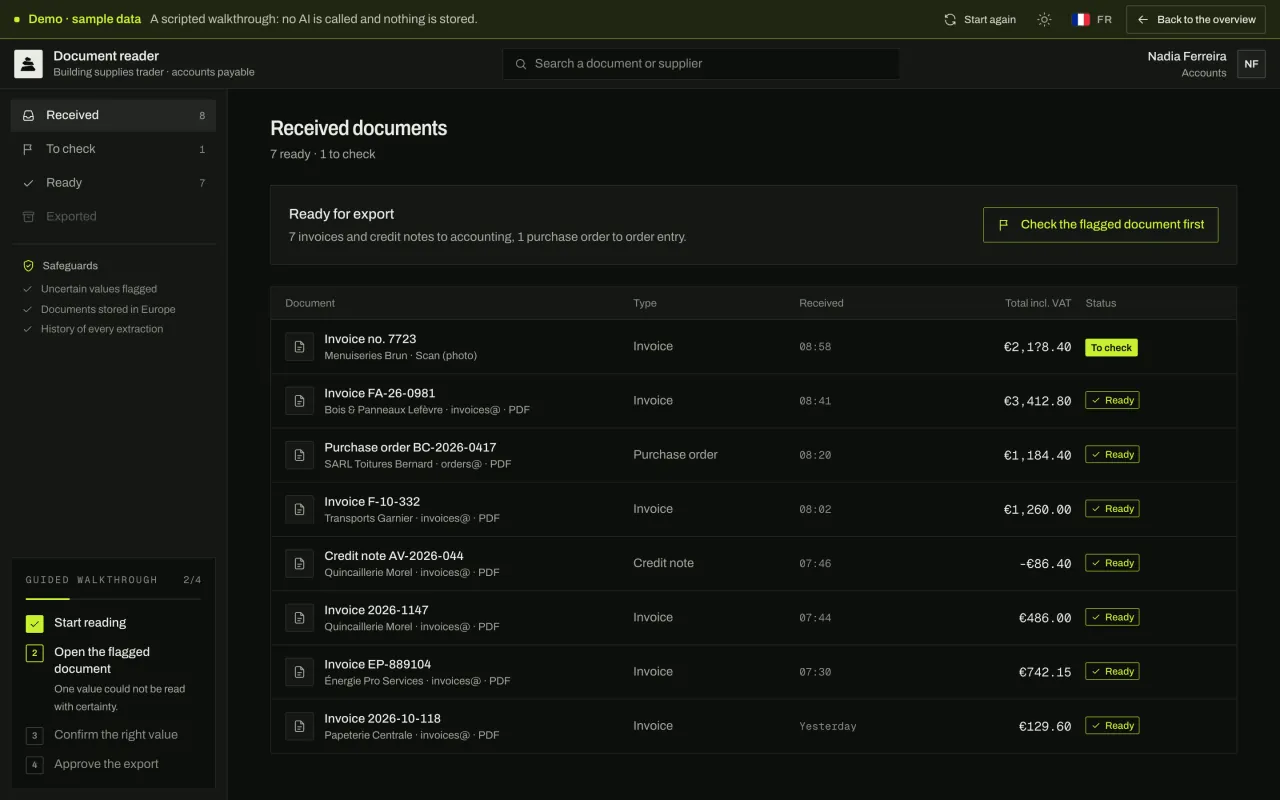This screenshot has width=1280, height=800.
Task: Click the amount €2,1?8.40
Action: click(x=1037, y=347)
